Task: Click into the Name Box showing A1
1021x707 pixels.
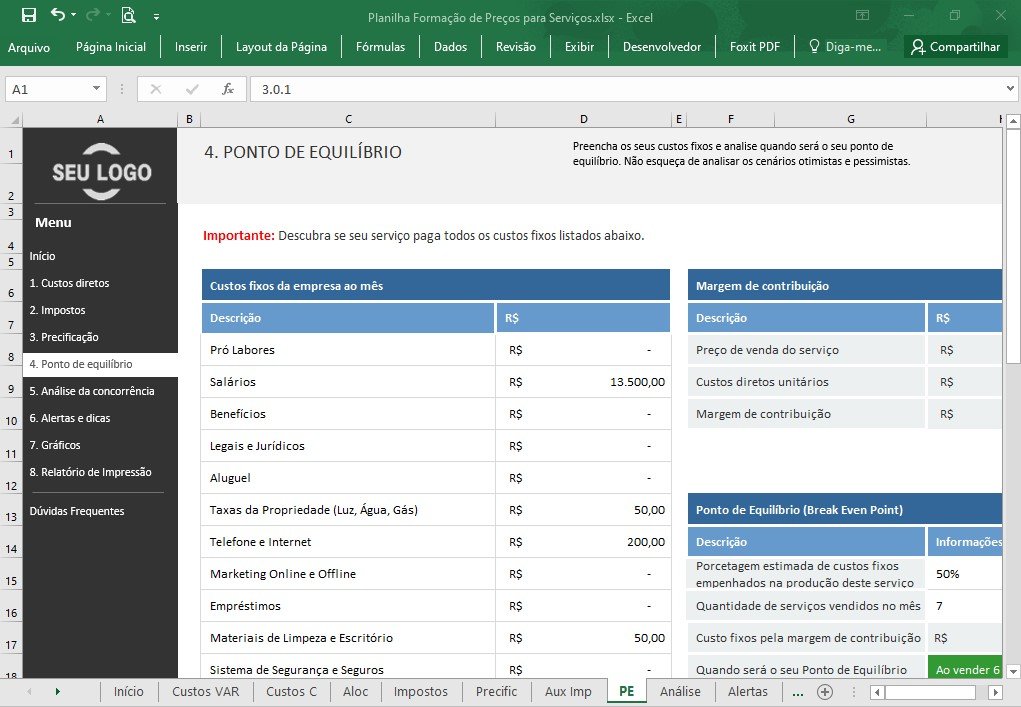Action: tap(47, 89)
